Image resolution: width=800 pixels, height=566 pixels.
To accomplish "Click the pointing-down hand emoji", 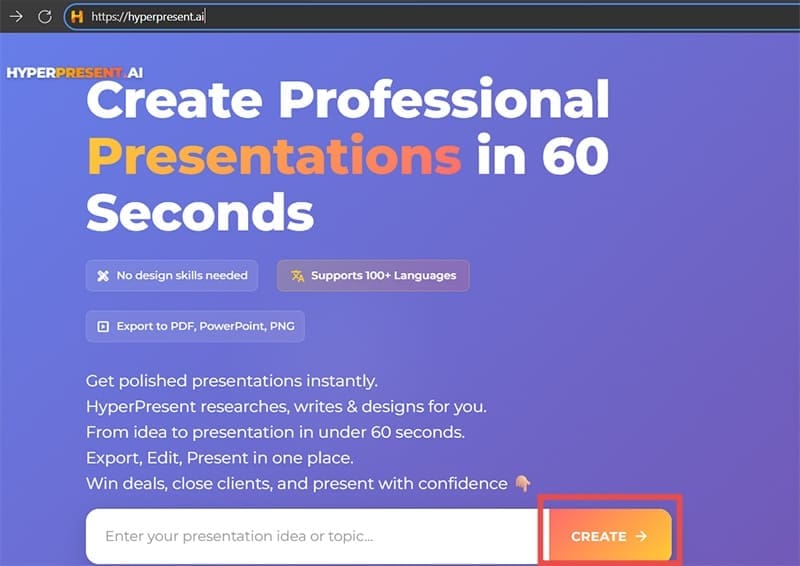I will 522,483.
